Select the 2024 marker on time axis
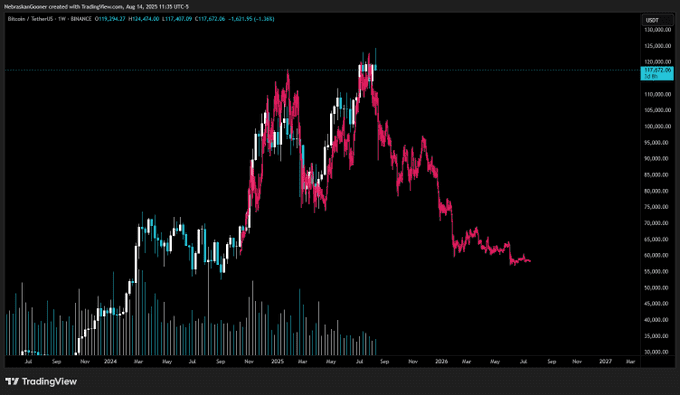Viewport: 680px width, 395px height. coord(110,361)
